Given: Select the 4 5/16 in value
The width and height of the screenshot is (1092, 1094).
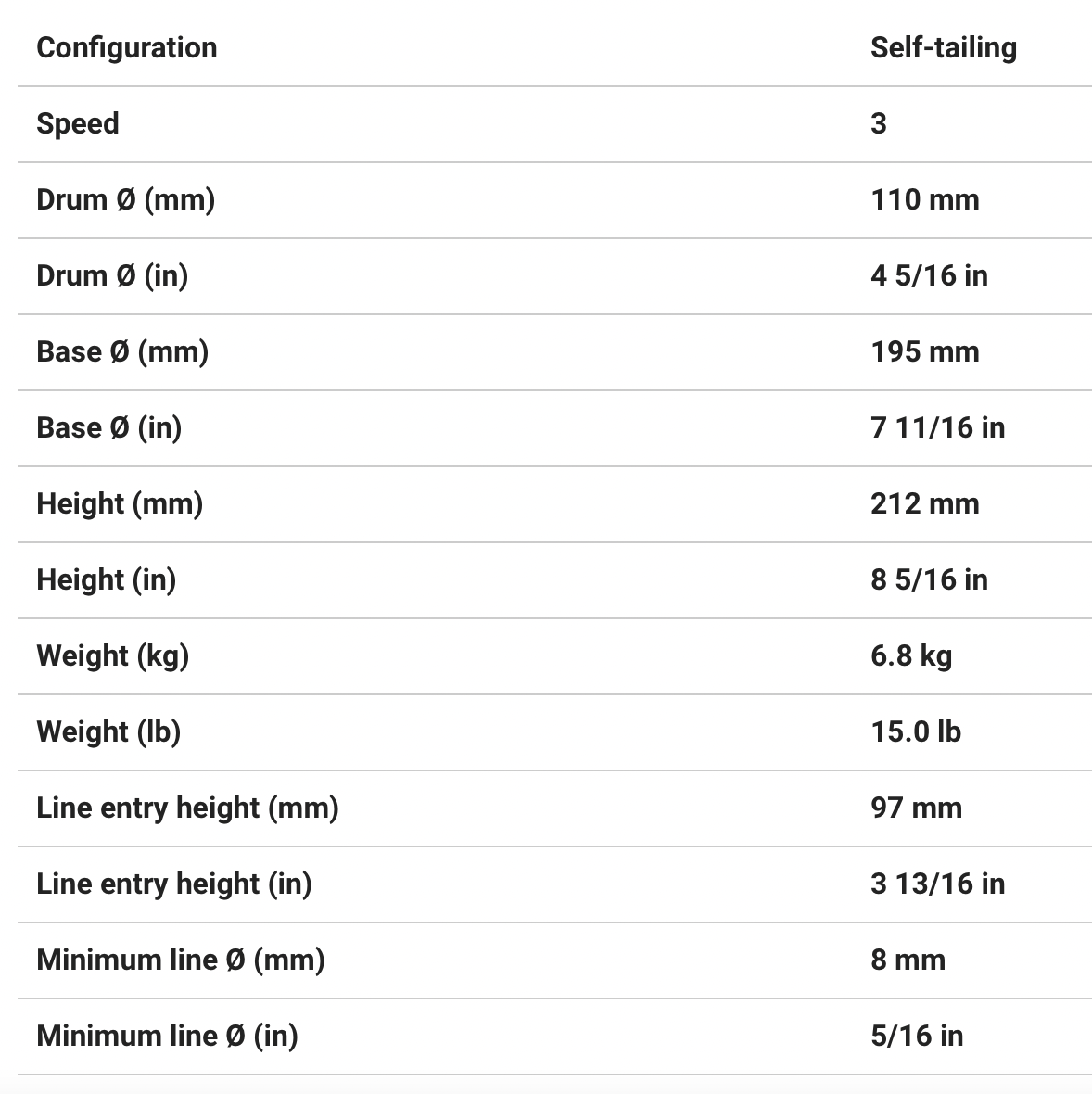Looking at the screenshot, I should pos(929,276).
